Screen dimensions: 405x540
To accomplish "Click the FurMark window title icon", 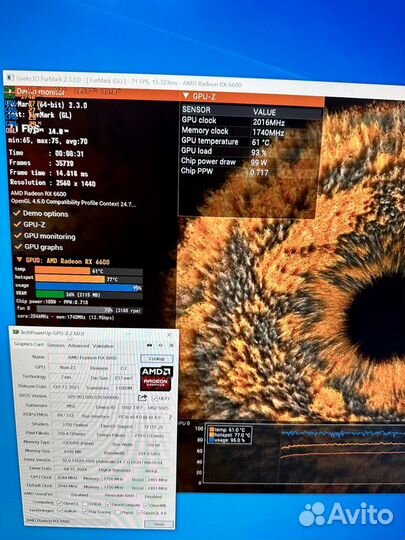I will (x=11, y=78).
